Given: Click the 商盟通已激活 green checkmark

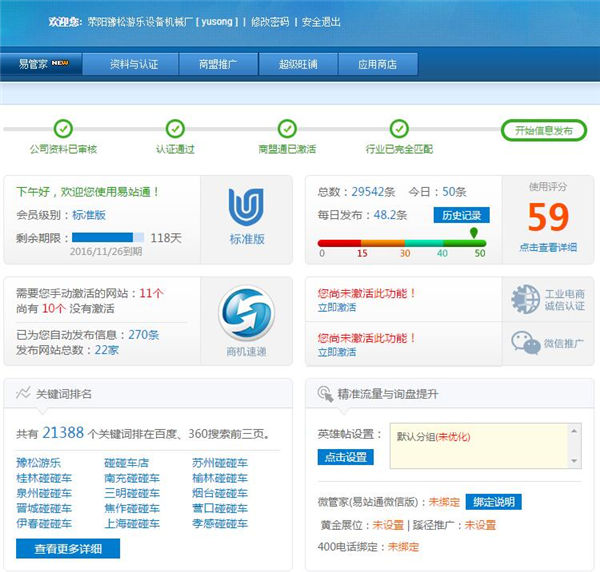Looking at the screenshot, I should tap(287, 128).
